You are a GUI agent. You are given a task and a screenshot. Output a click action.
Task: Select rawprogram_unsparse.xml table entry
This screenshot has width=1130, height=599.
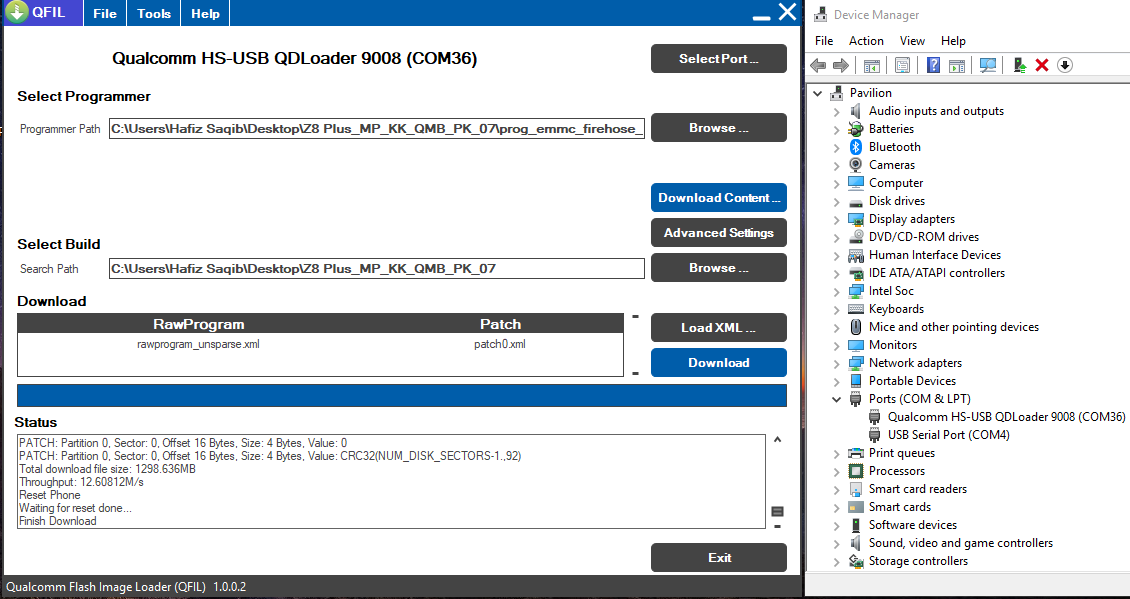[x=198, y=345]
